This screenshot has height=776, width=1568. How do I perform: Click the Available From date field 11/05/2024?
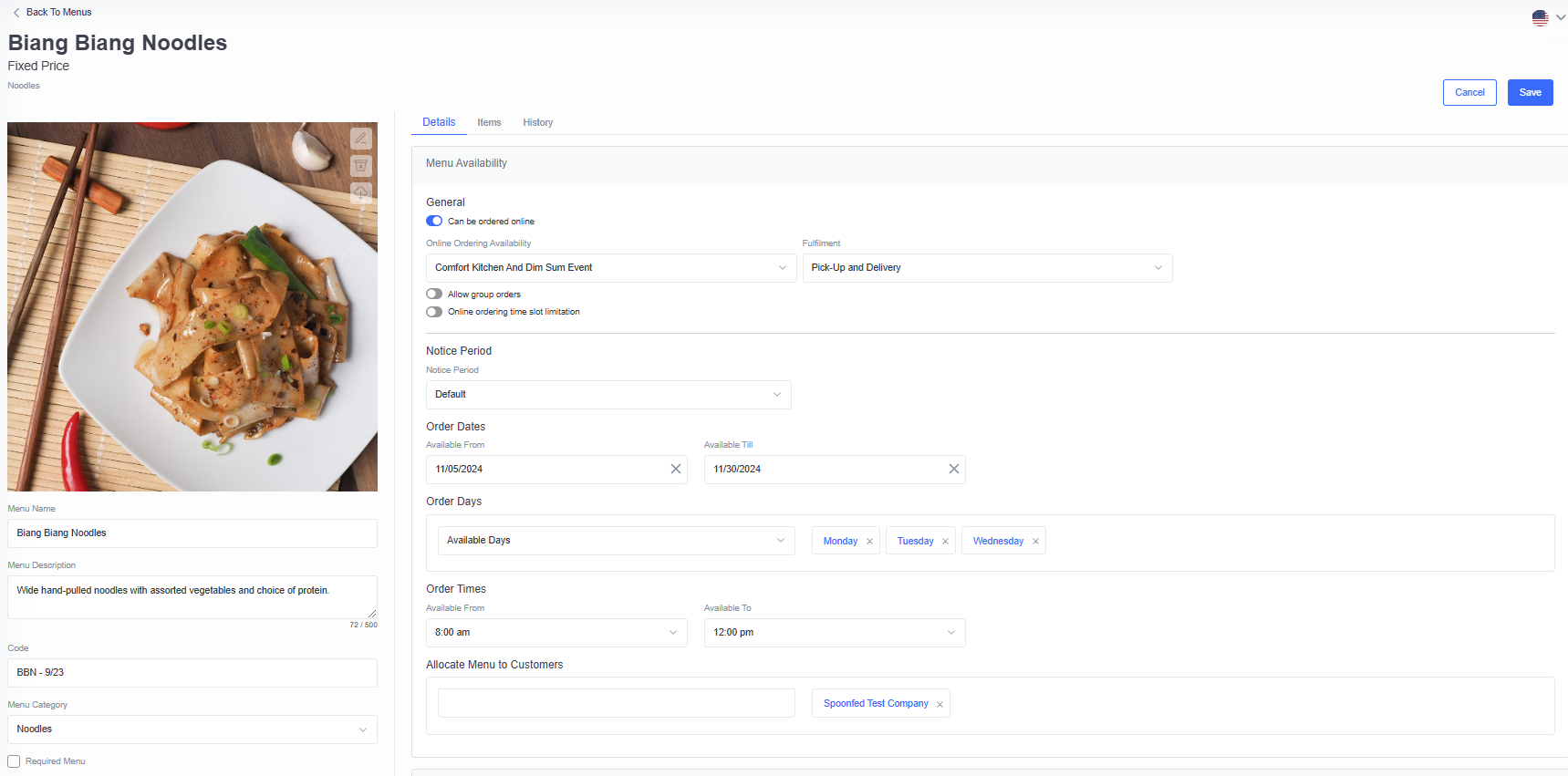556,470
